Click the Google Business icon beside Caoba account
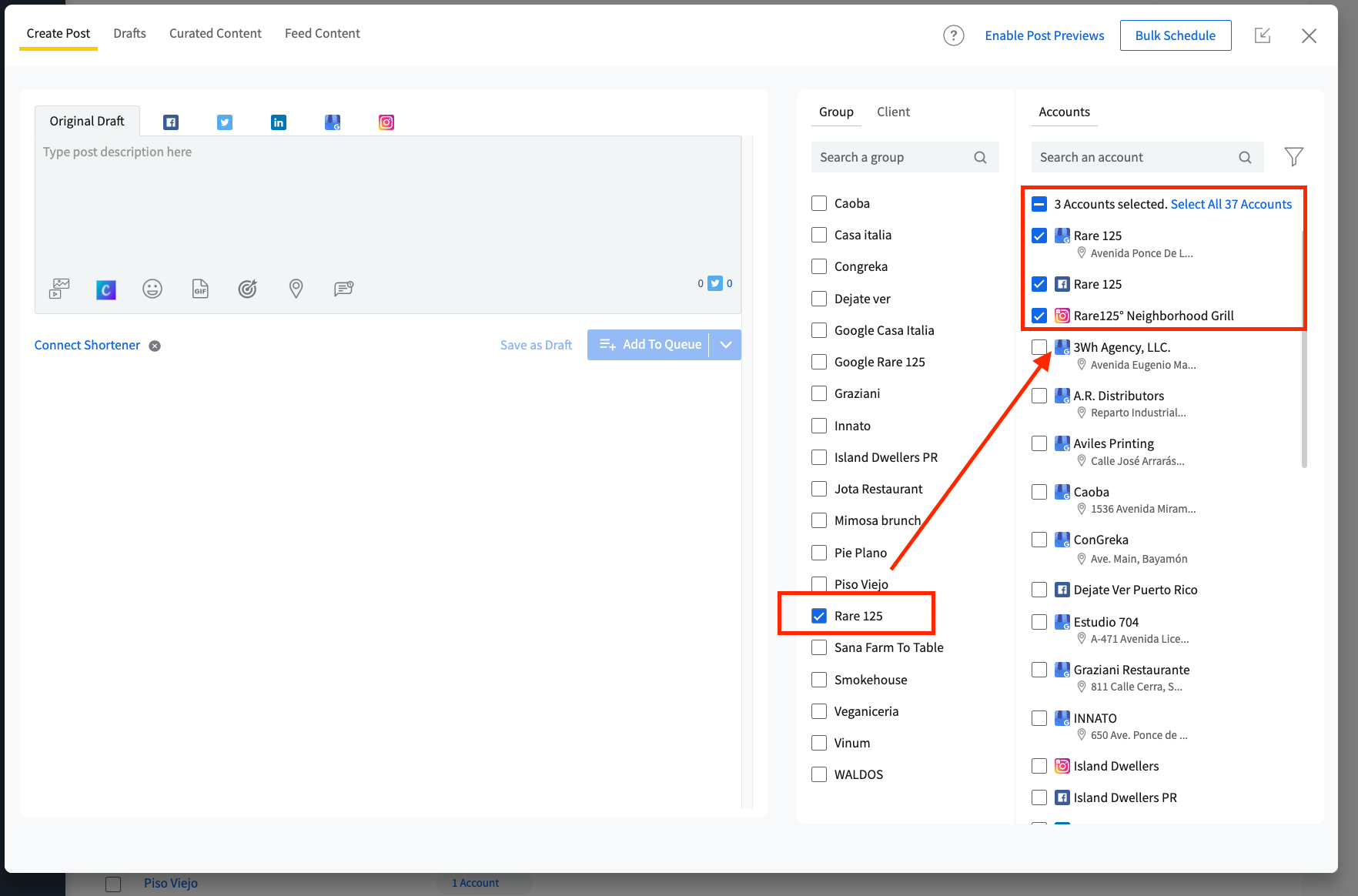The image size is (1358, 896). (1062, 492)
